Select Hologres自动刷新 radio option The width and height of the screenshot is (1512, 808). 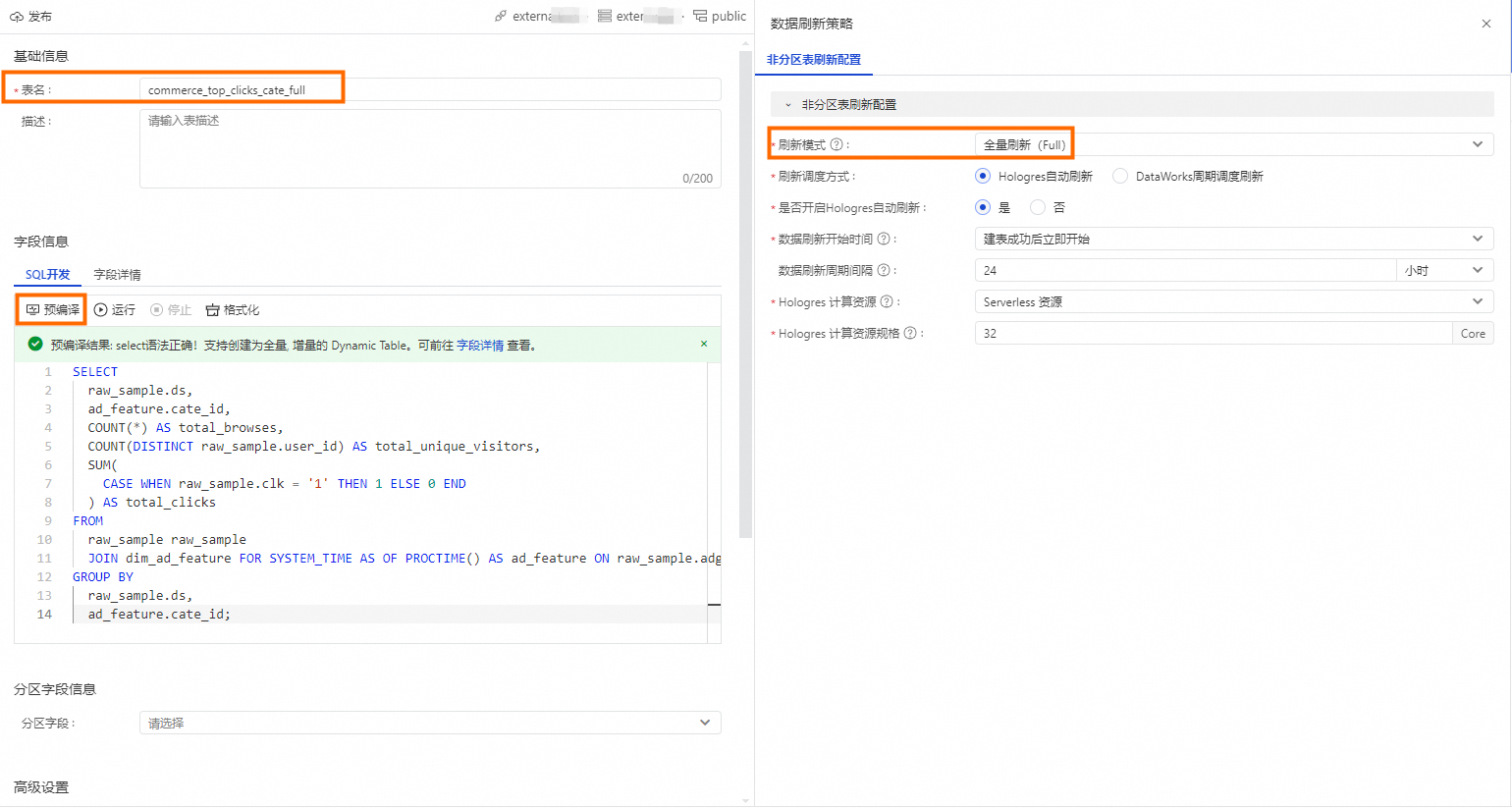(x=983, y=176)
